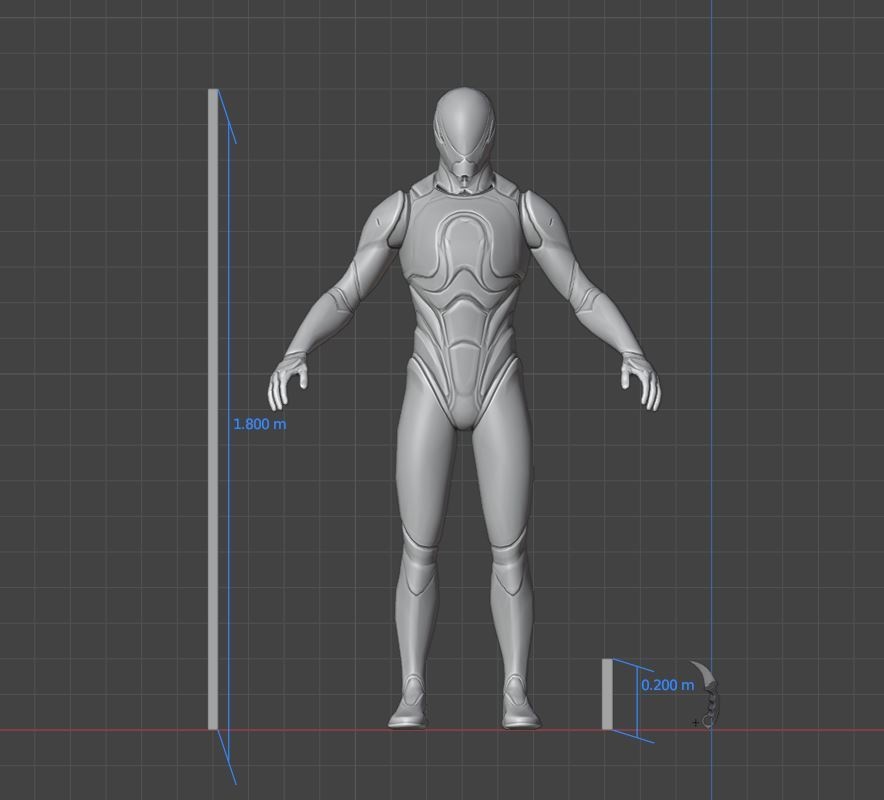The image size is (884, 800).
Task: Click the top edge of the tall plank
Action: (213, 92)
